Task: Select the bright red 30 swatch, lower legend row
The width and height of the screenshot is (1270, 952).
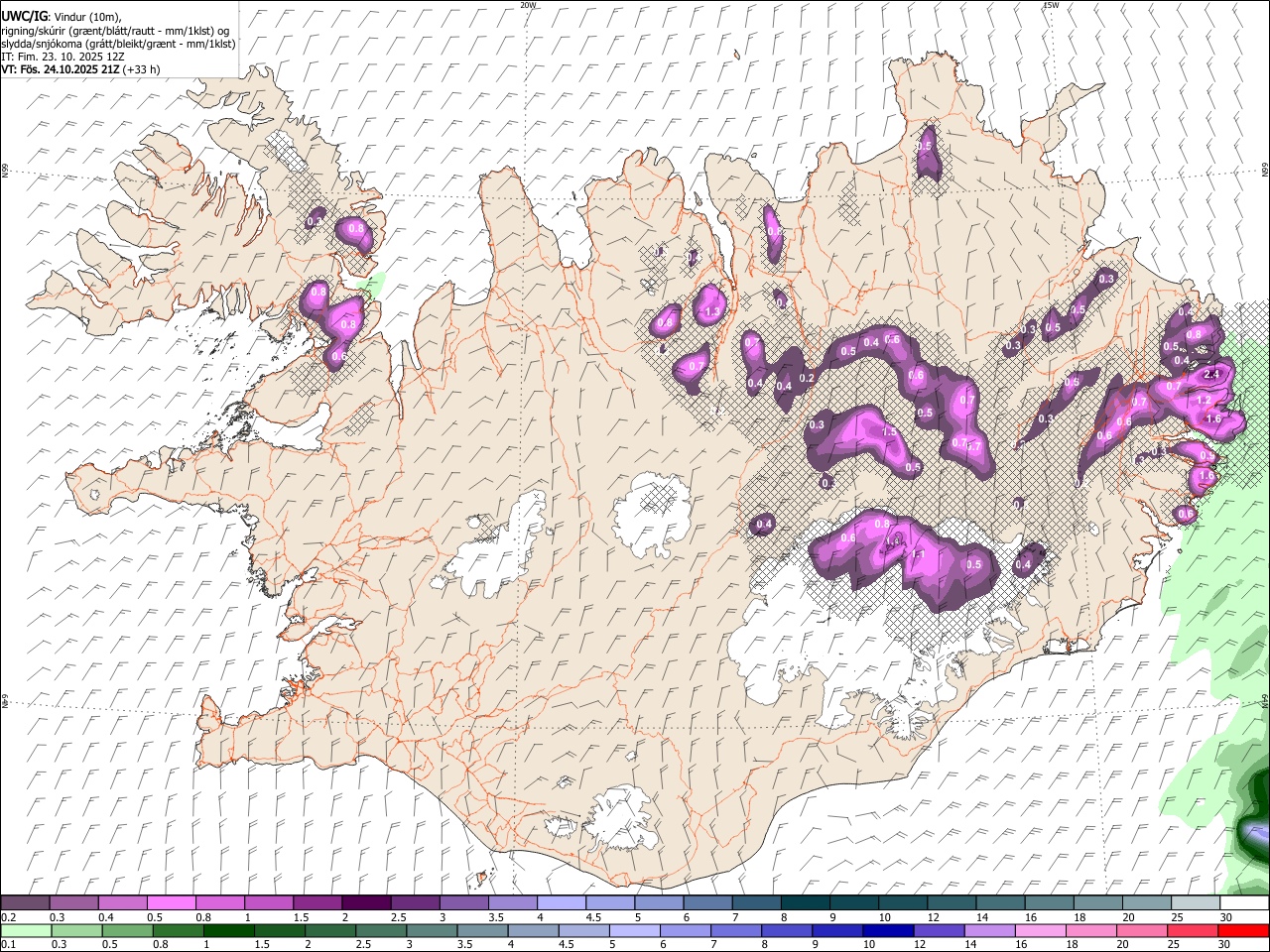Action: [1244, 930]
